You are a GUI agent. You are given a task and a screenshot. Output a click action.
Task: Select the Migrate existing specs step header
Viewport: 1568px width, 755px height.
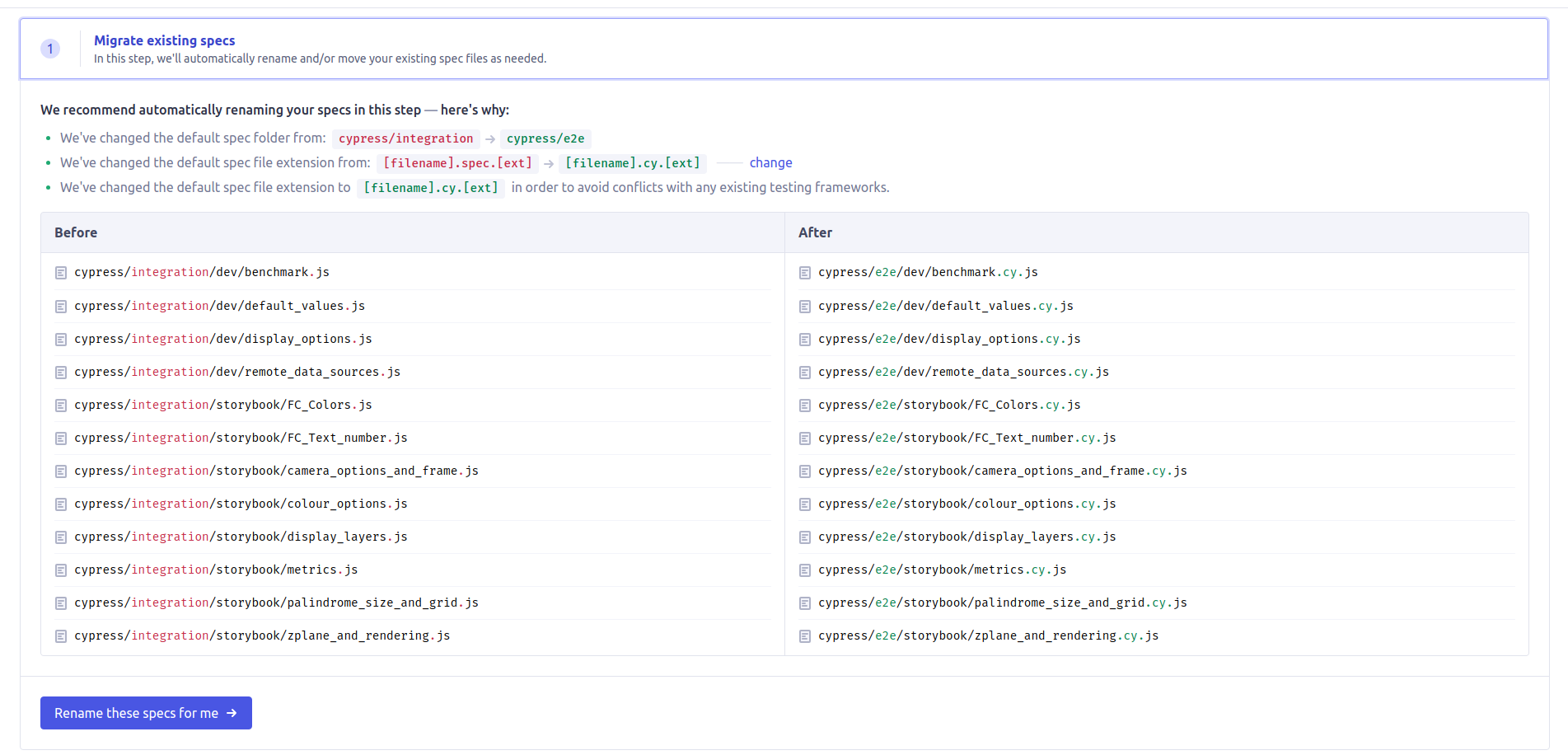tap(784, 49)
